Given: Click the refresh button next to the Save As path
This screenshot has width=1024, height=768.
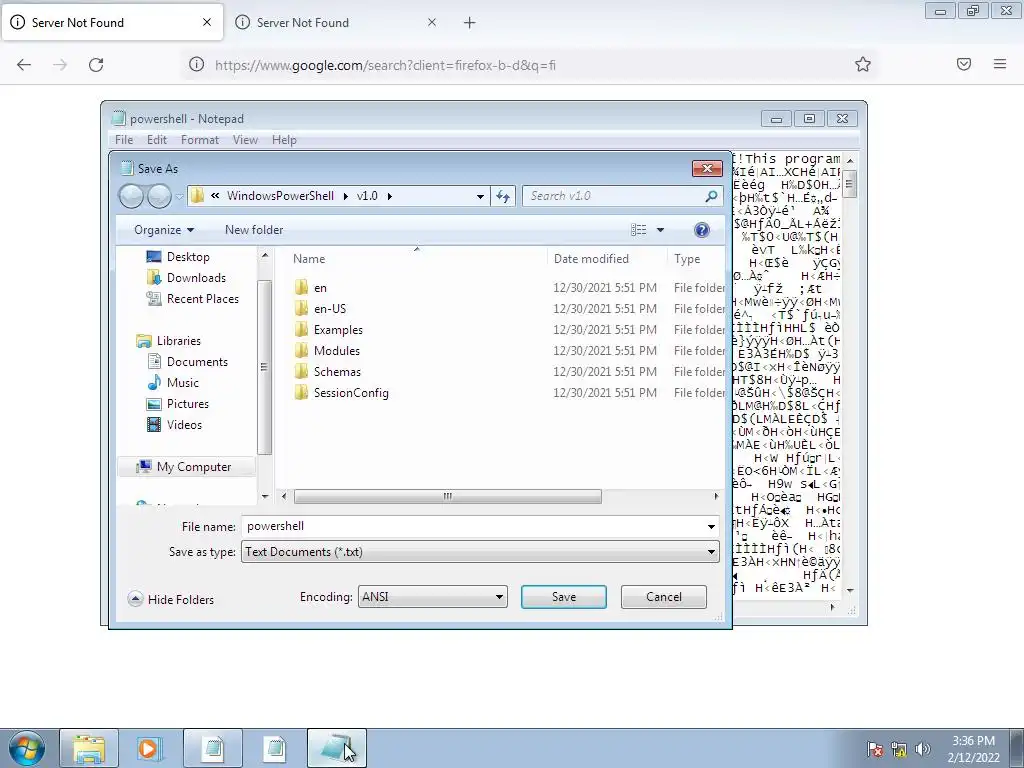Looking at the screenshot, I should click(x=503, y=196).
